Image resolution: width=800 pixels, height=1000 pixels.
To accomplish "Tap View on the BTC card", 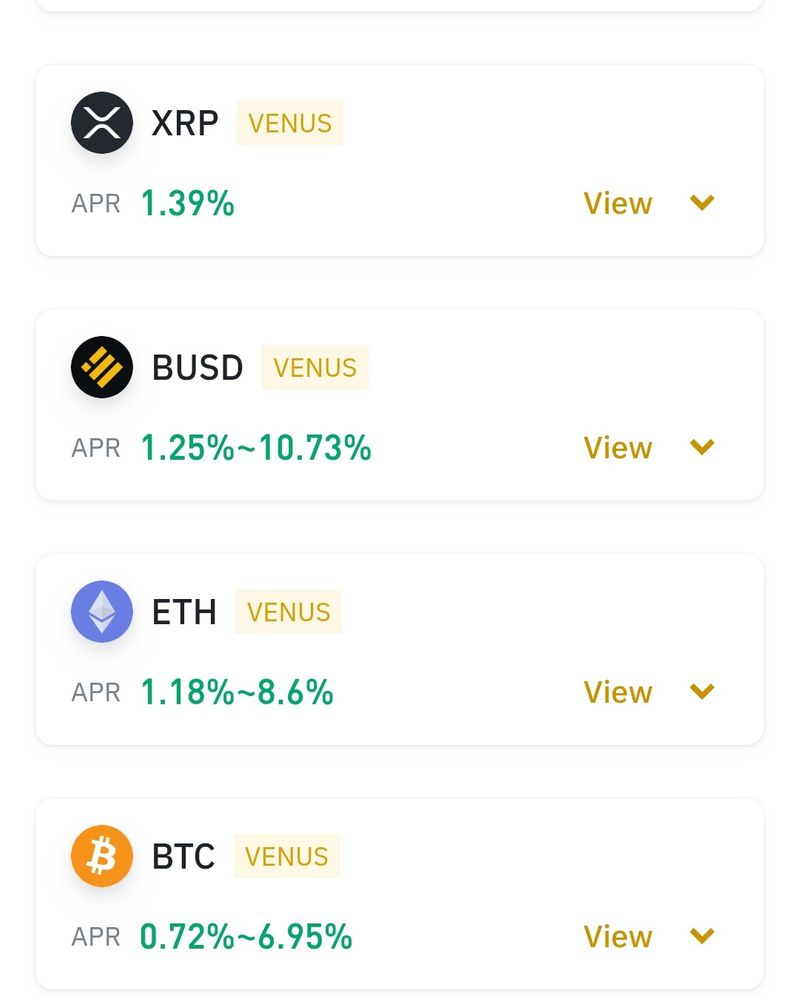I will pyautogui.click(x=618, y=936).
